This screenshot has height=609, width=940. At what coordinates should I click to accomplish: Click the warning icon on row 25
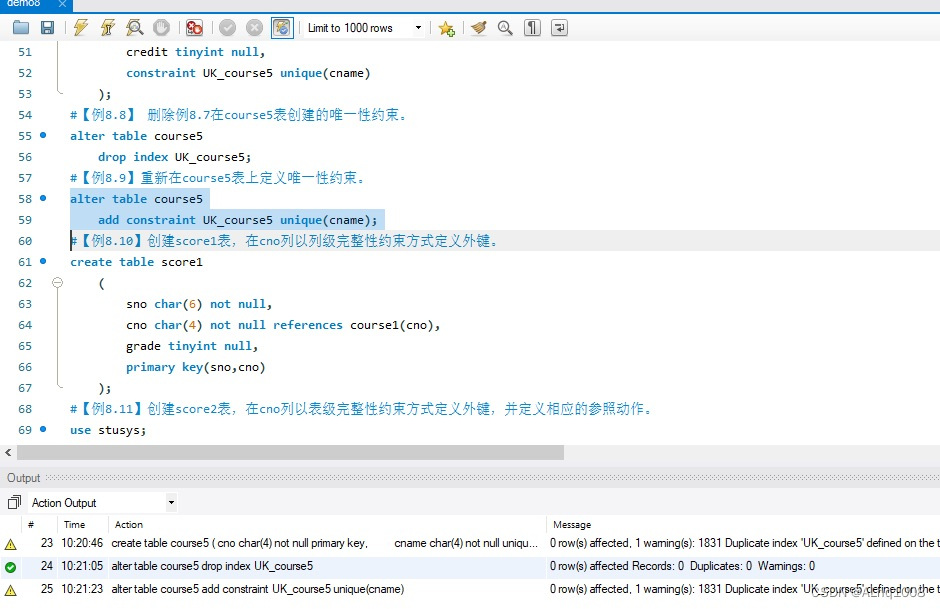[x=11, y=590]
